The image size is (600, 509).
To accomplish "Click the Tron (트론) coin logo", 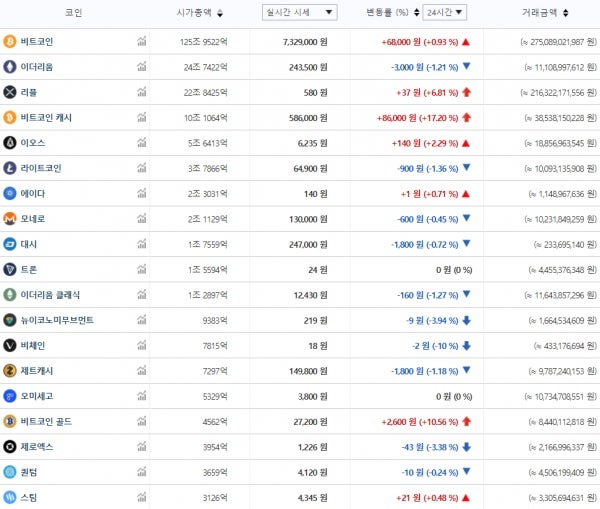I will click(x=10, y=269).
